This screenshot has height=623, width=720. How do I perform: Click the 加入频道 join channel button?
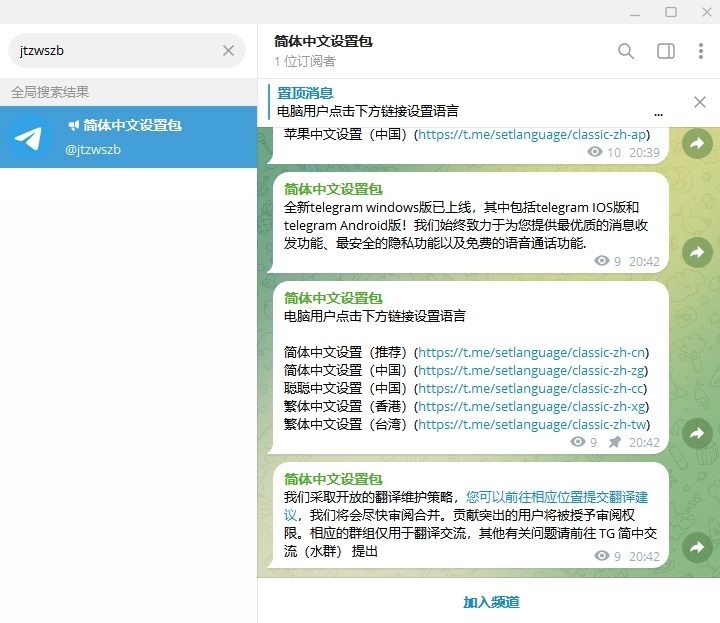(x=490, y=602)
